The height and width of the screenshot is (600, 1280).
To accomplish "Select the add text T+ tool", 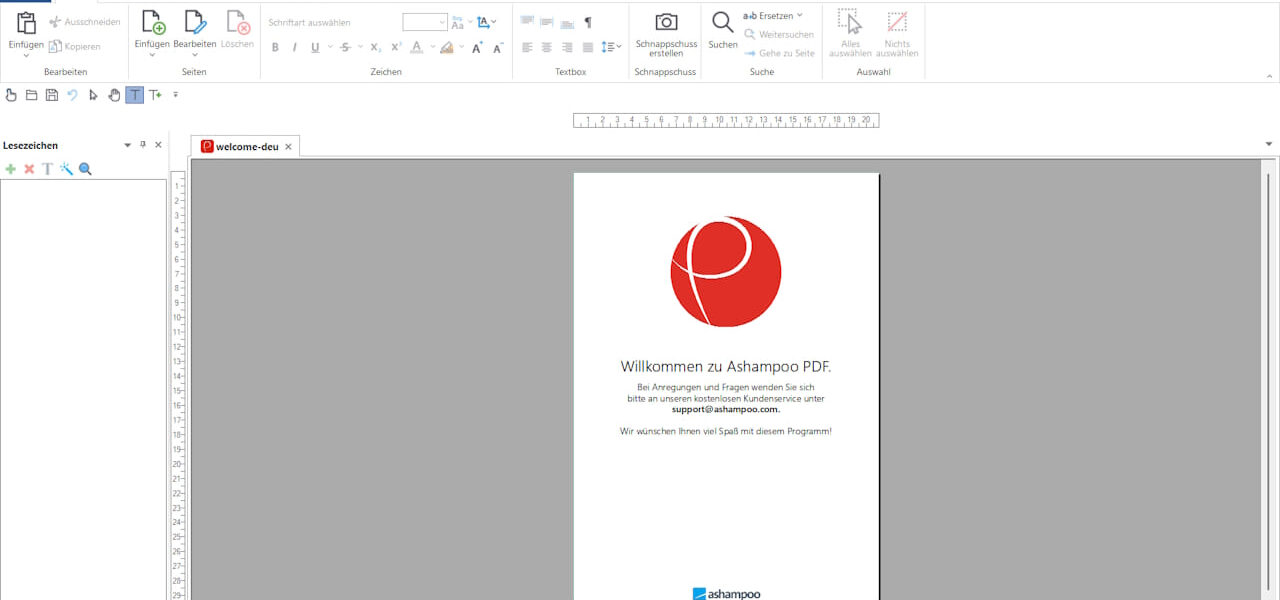I will (x=155, y=95).
